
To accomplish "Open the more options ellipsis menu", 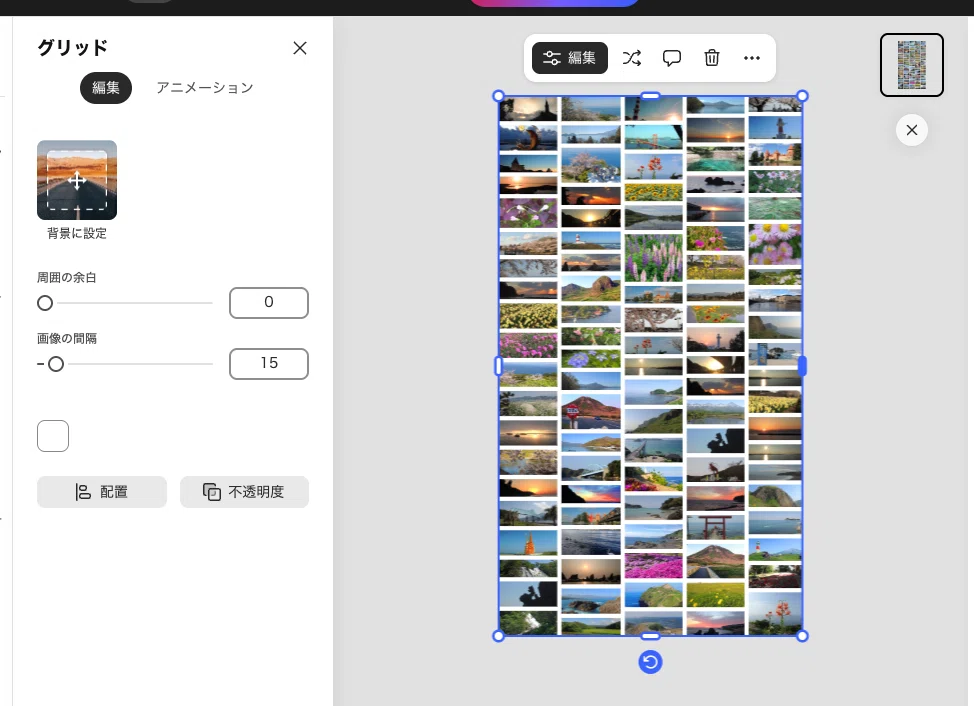I will (752, 58).
